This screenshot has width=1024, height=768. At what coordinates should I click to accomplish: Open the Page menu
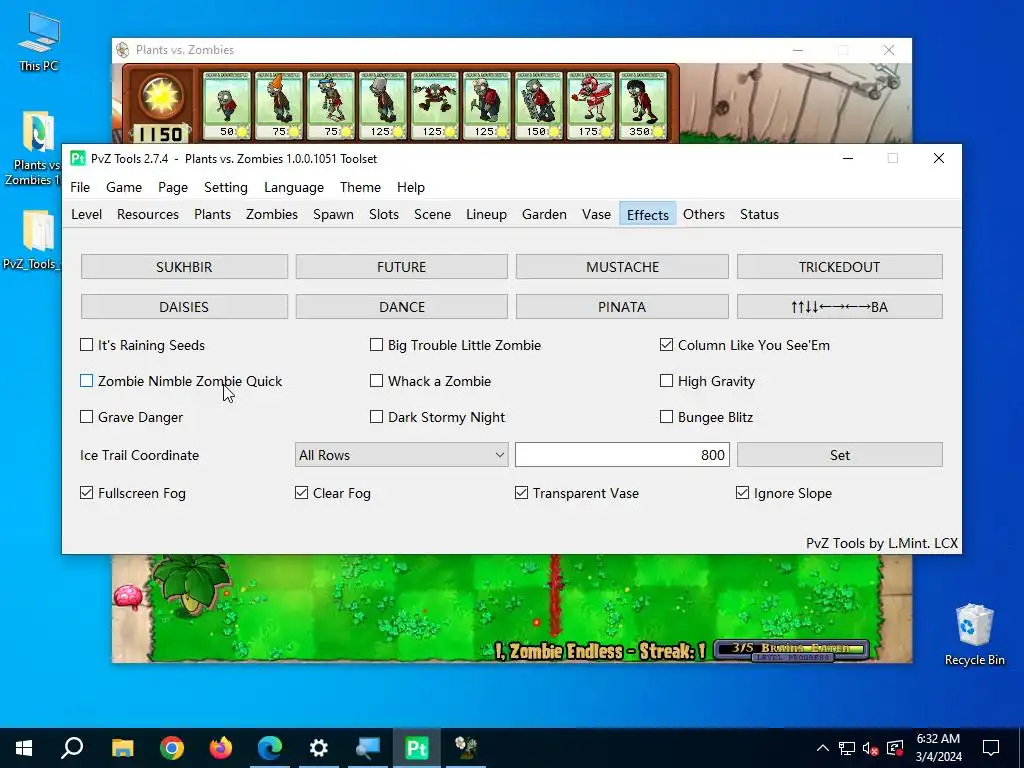[173, 187]
